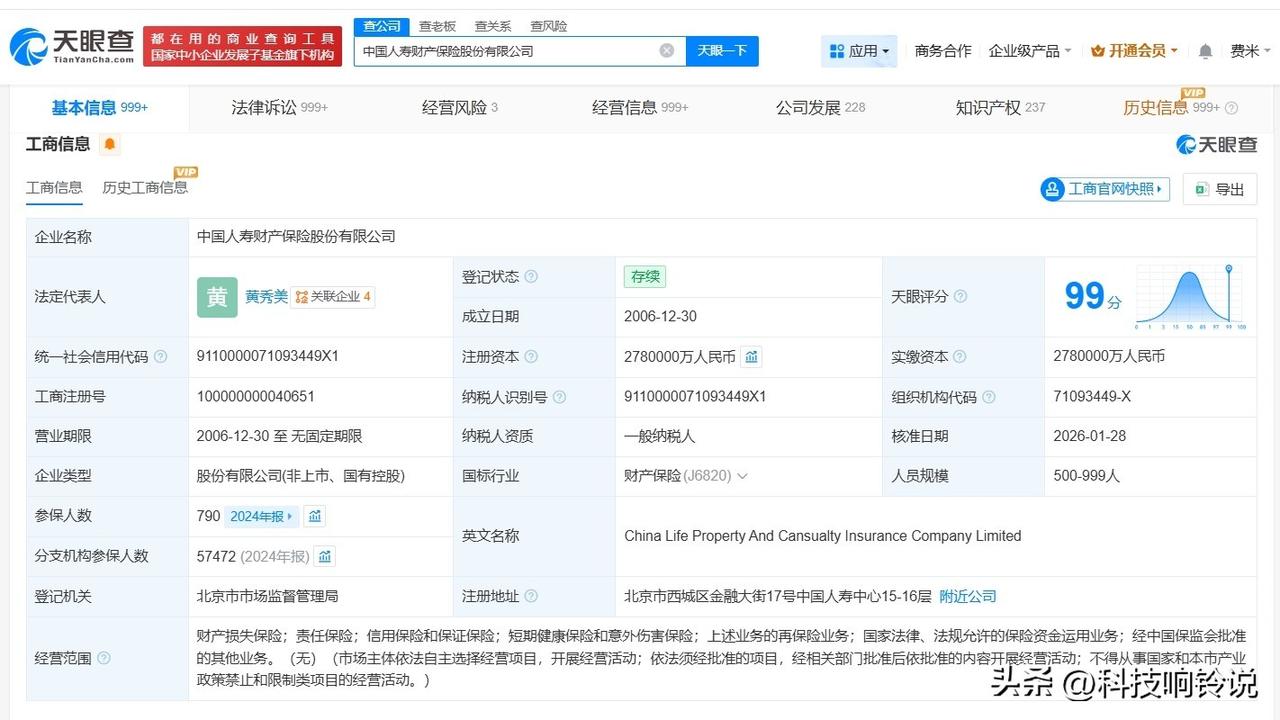Click the red 国家中小企业发展子基金 banner

pyautogui.click(x=243, y=46)
